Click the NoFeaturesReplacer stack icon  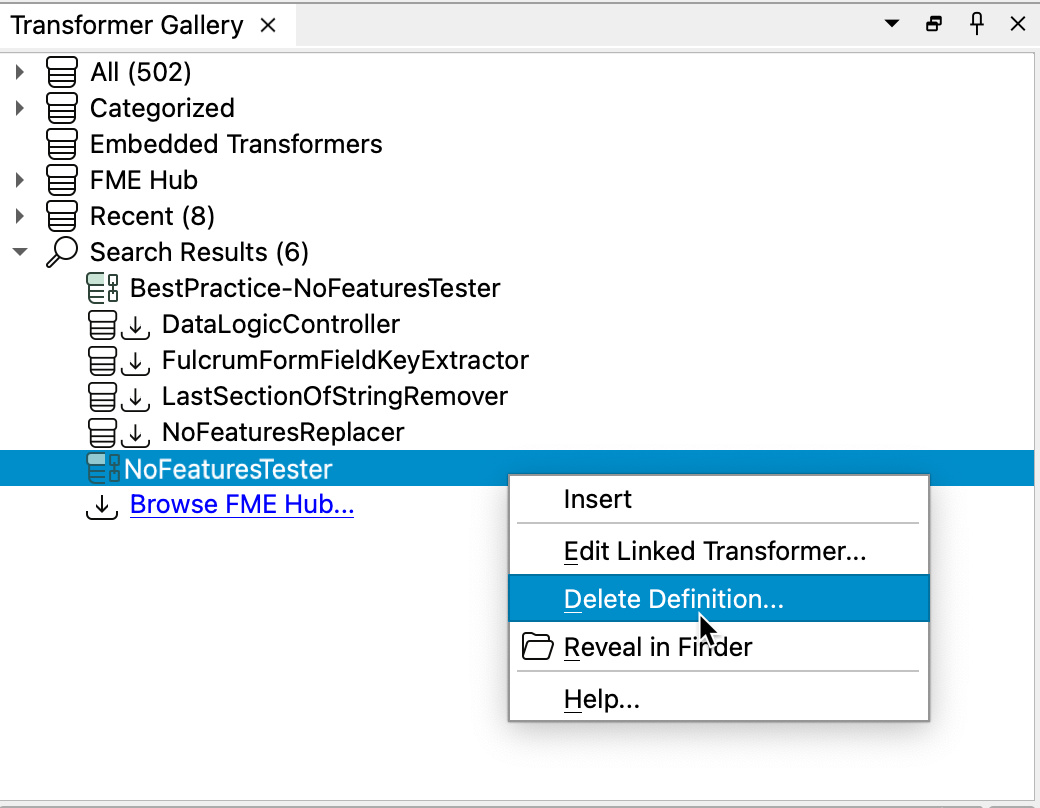pos(103,432)
